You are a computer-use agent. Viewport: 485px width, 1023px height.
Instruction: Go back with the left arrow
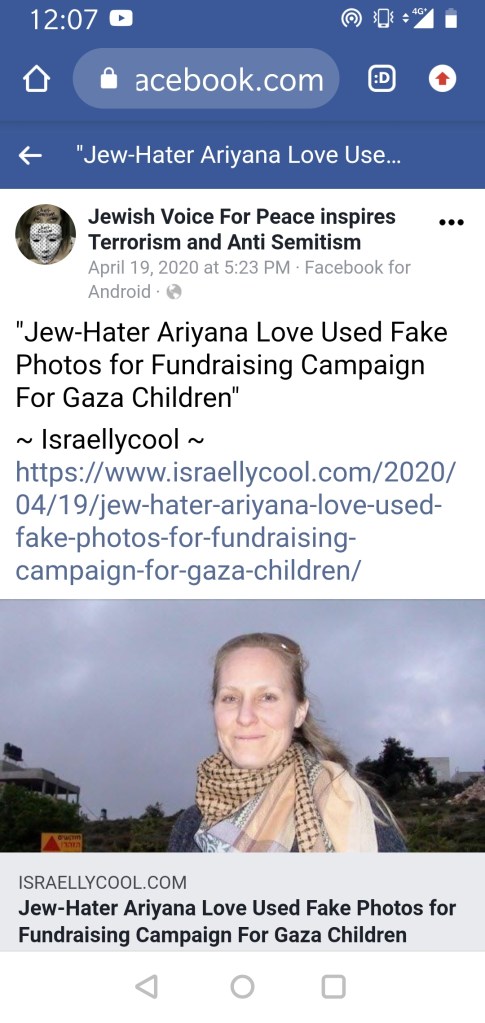(30, 155)
